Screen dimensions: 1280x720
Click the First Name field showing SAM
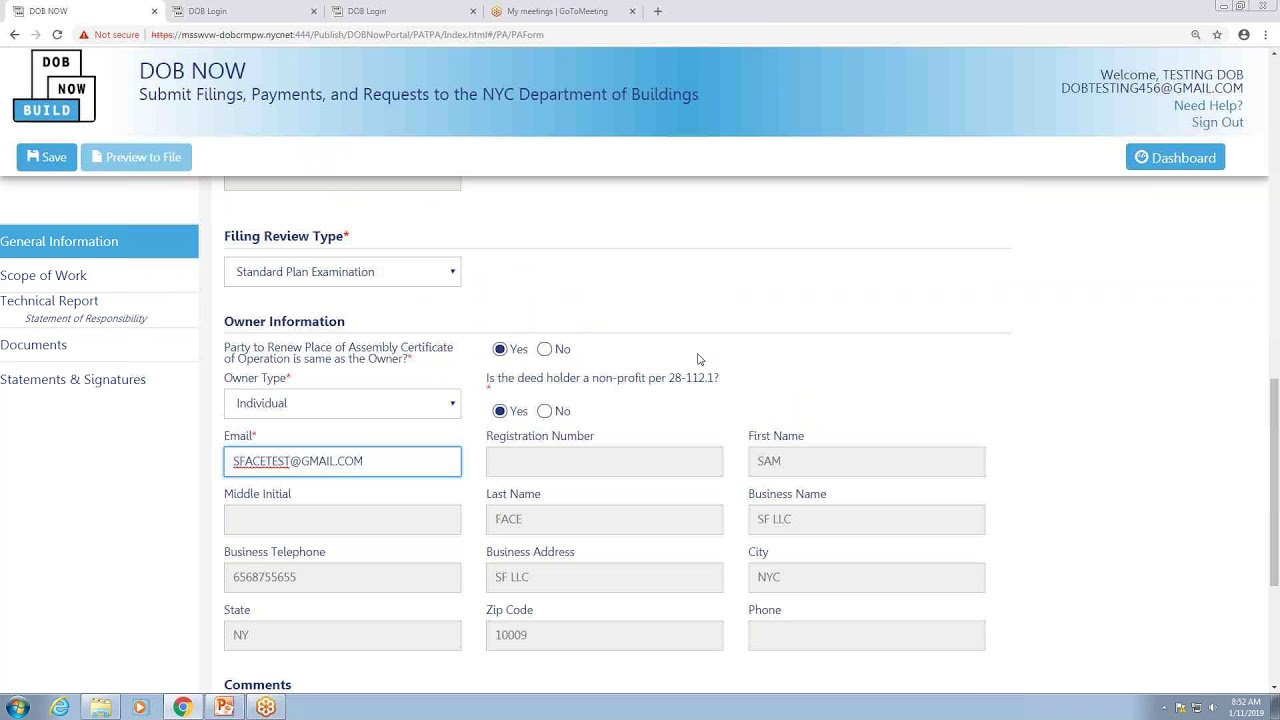(x=866, y=461)
